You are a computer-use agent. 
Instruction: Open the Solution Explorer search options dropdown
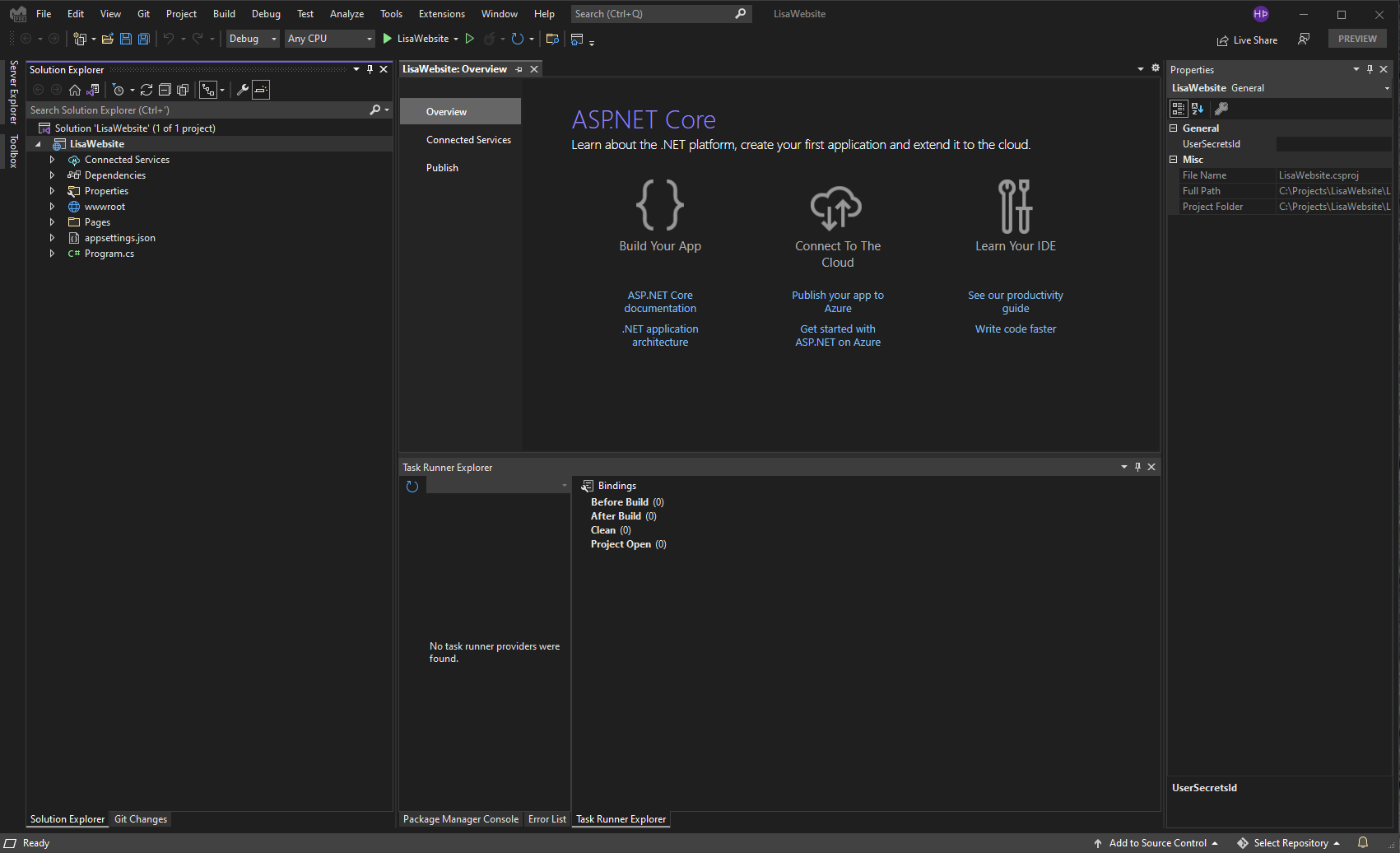(387, 110)
